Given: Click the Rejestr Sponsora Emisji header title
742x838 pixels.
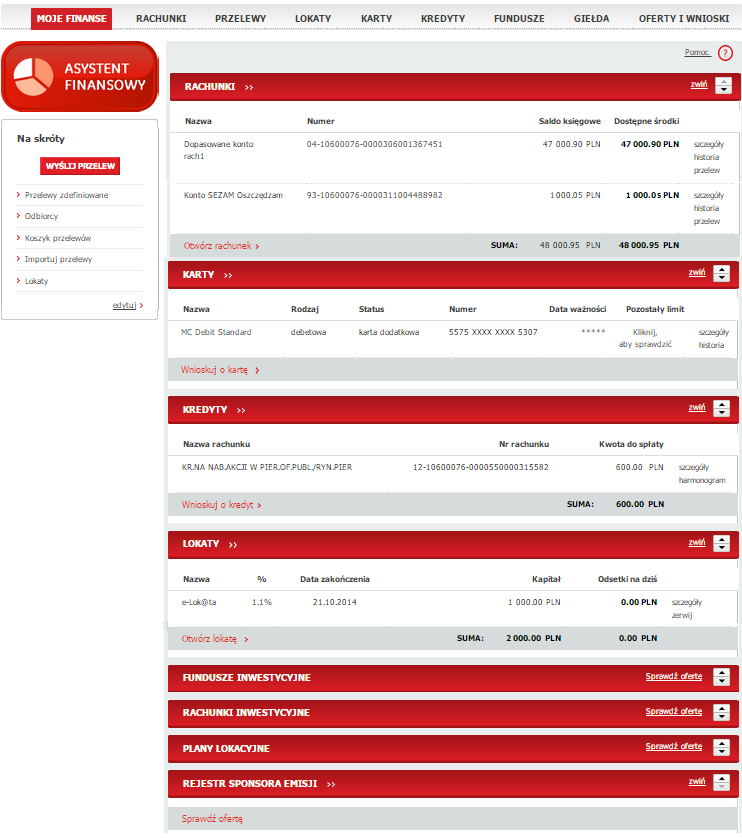Looking at the screenshot, I should [x=250, y=784].
